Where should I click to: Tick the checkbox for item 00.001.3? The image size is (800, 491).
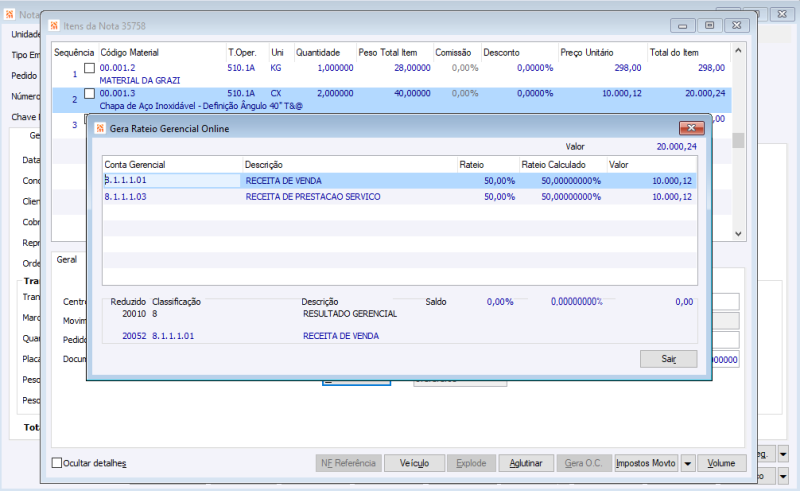coord(89,93)
